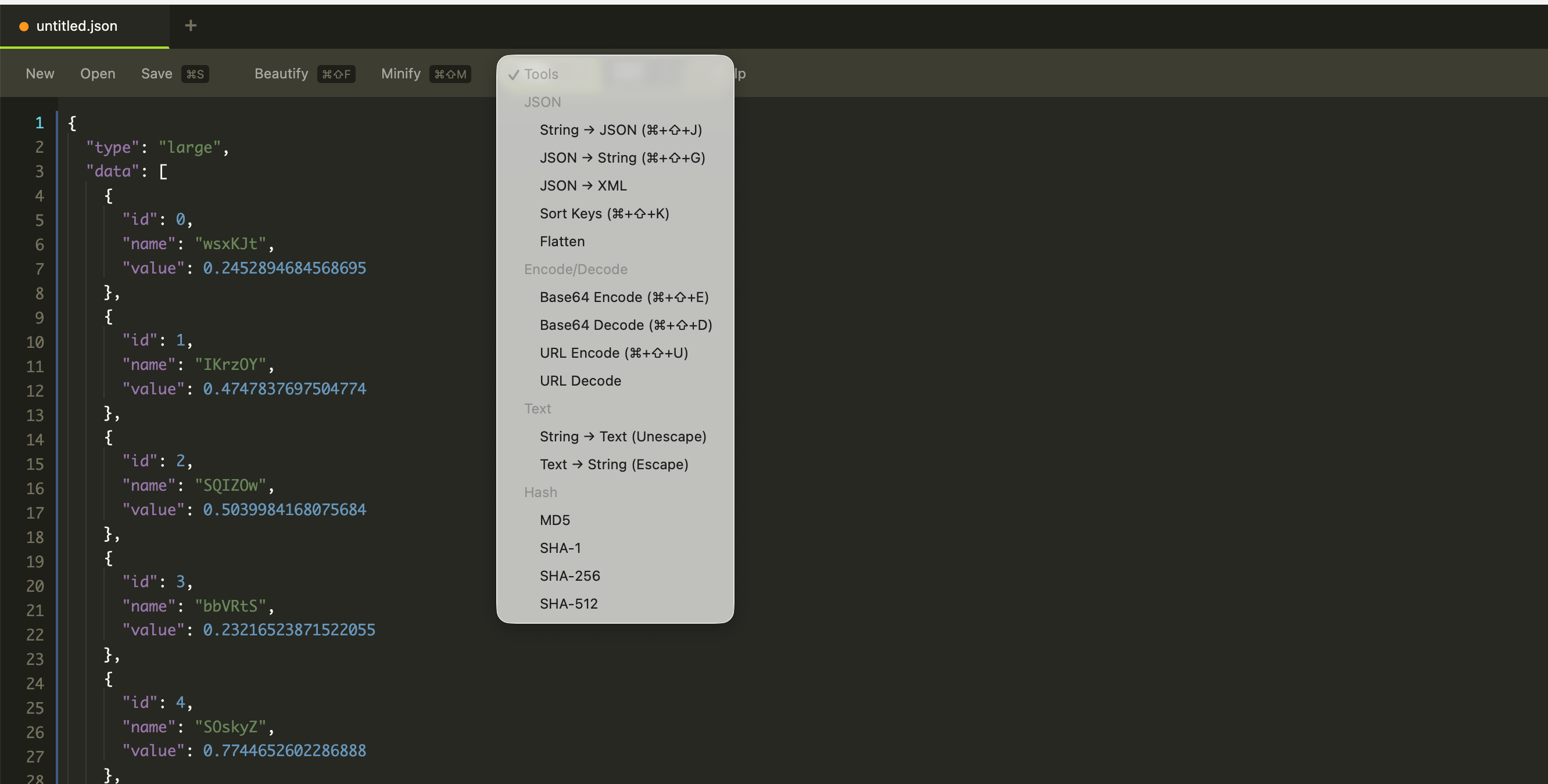This screenshot has height=784, width=1548.
Task: Choose JSON → String conversion
Action: 622,157
